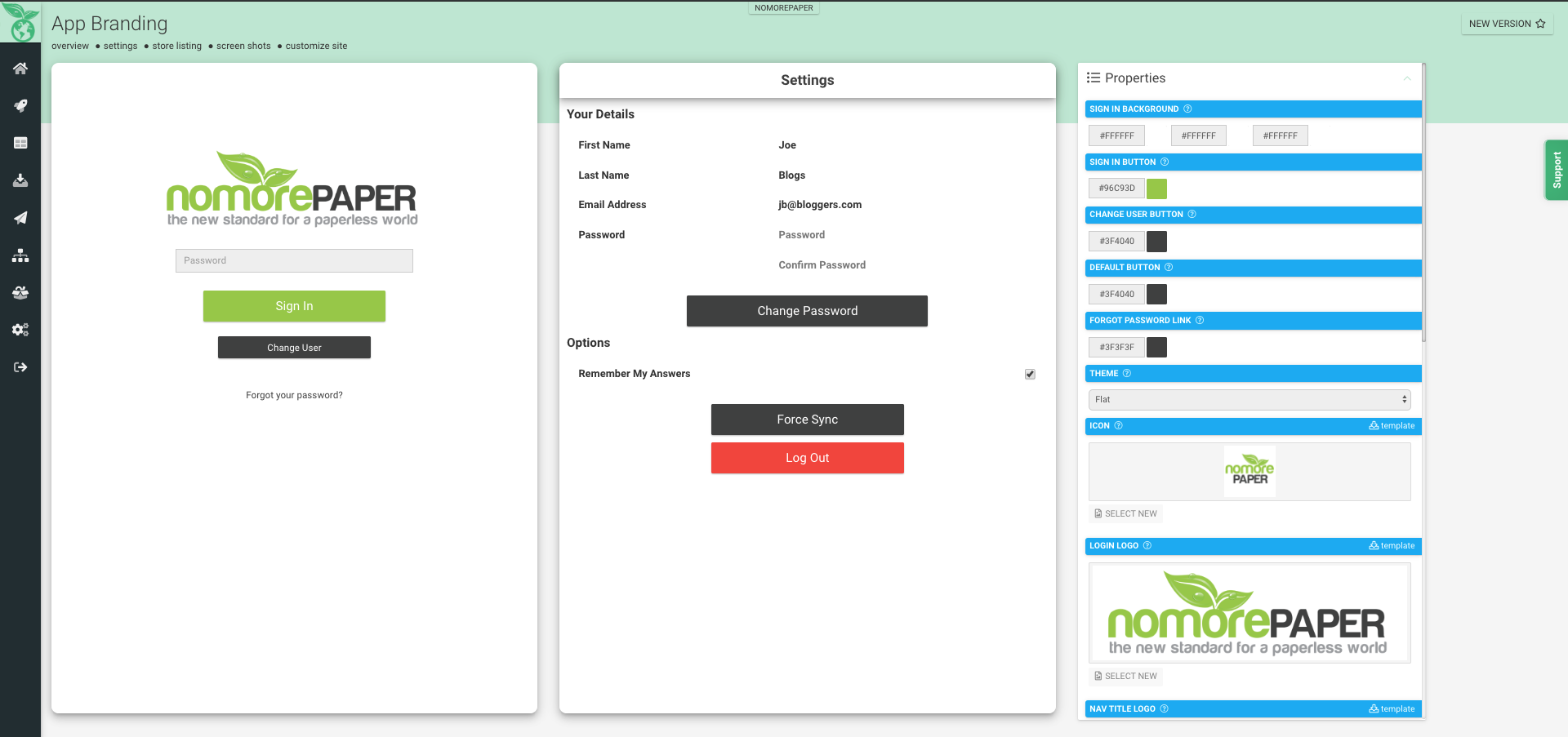Viewport: 1568px width, 737px height.
Task: Click the Default Button dark color swatch
Action: click(x=1156, y=295)
